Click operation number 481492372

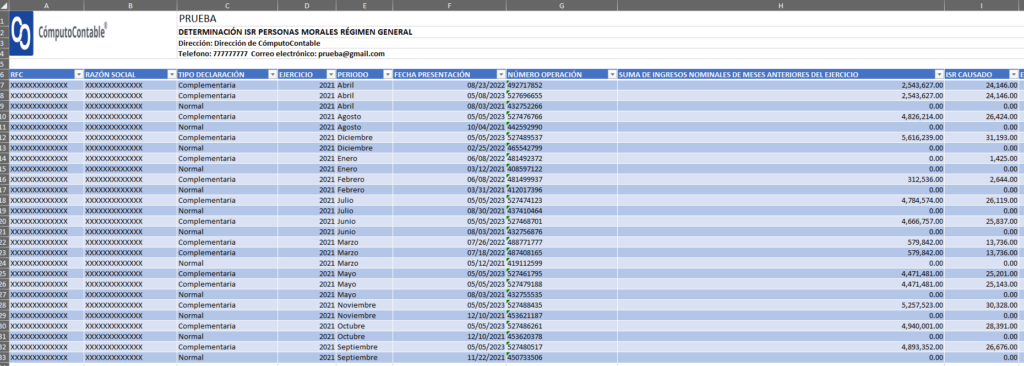(524, 158)
